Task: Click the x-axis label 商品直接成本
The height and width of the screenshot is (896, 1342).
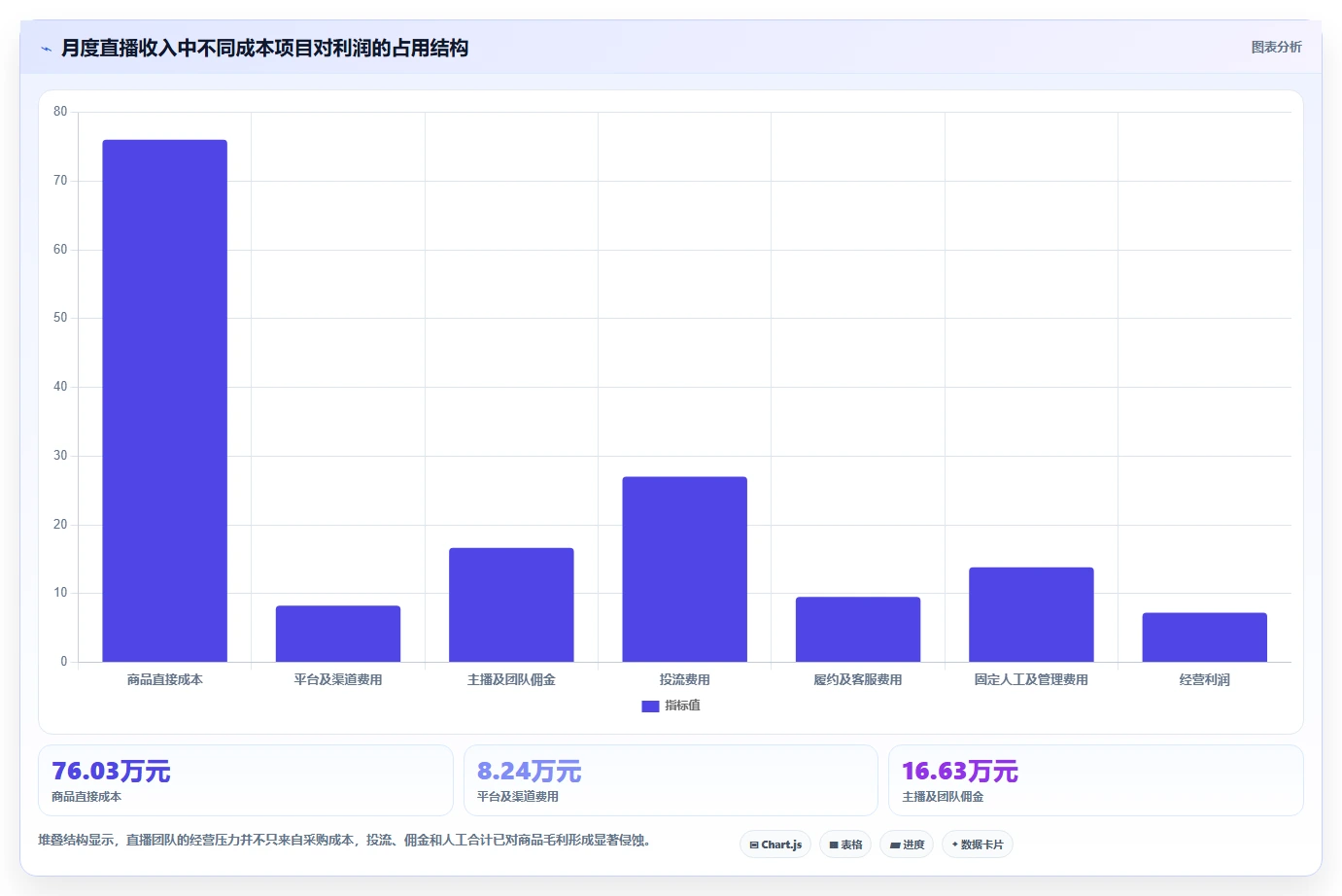Action: click(x=165, y=680)
